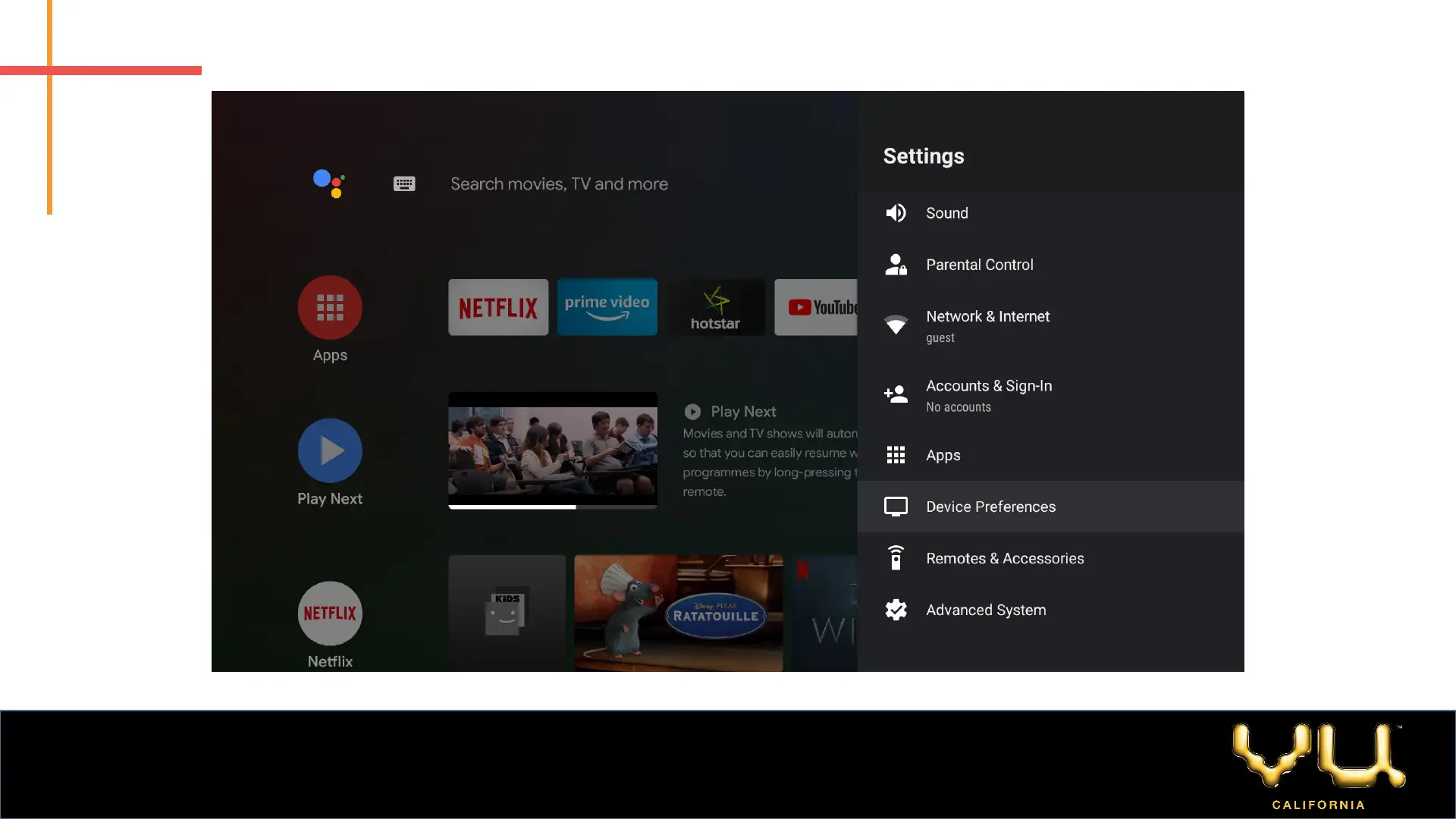Open the on-screen keyboard icon
Screen dimensions: 1456x819
[x=404, y=184]
